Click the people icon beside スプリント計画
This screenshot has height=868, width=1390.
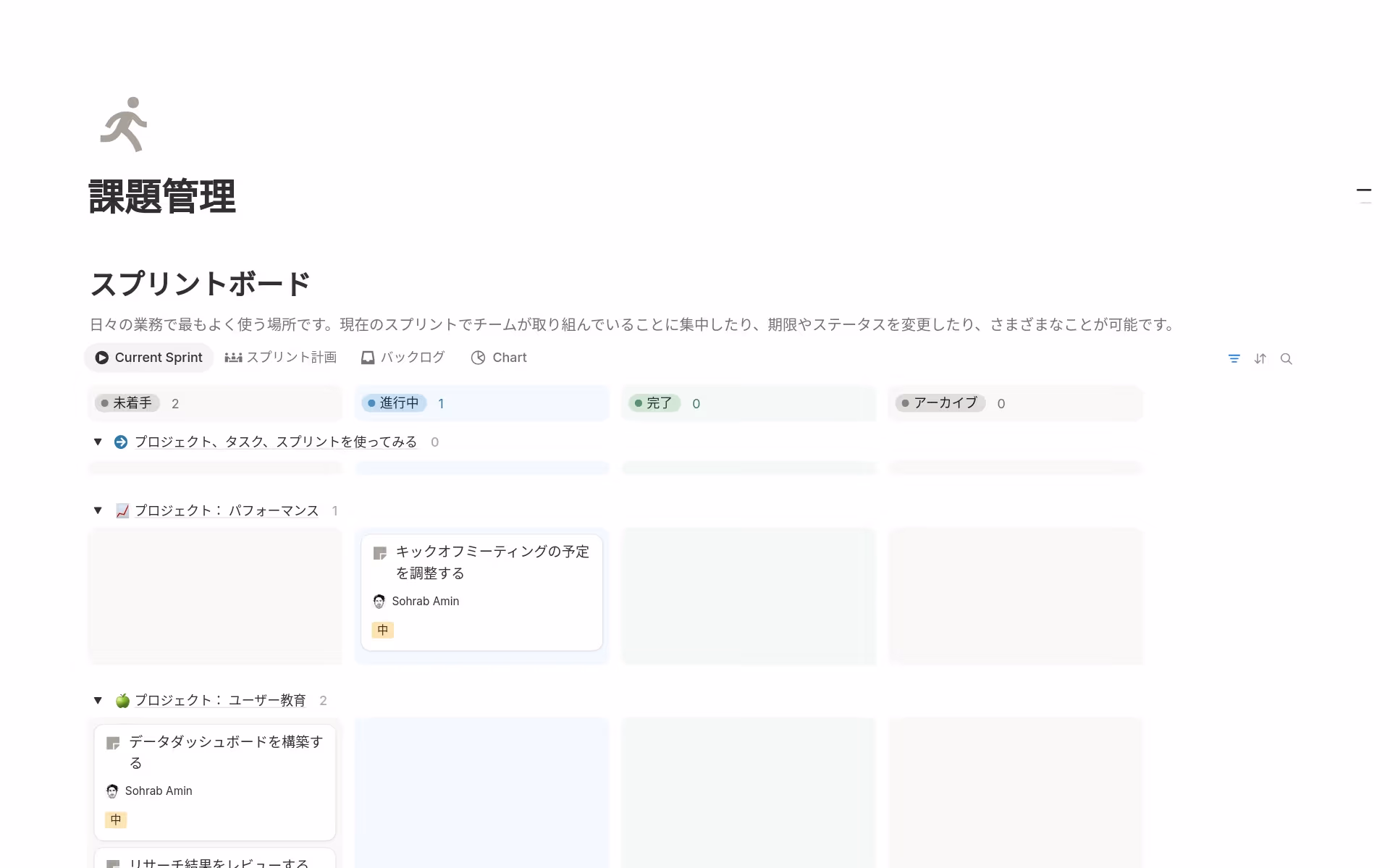[x=233, y=358]
